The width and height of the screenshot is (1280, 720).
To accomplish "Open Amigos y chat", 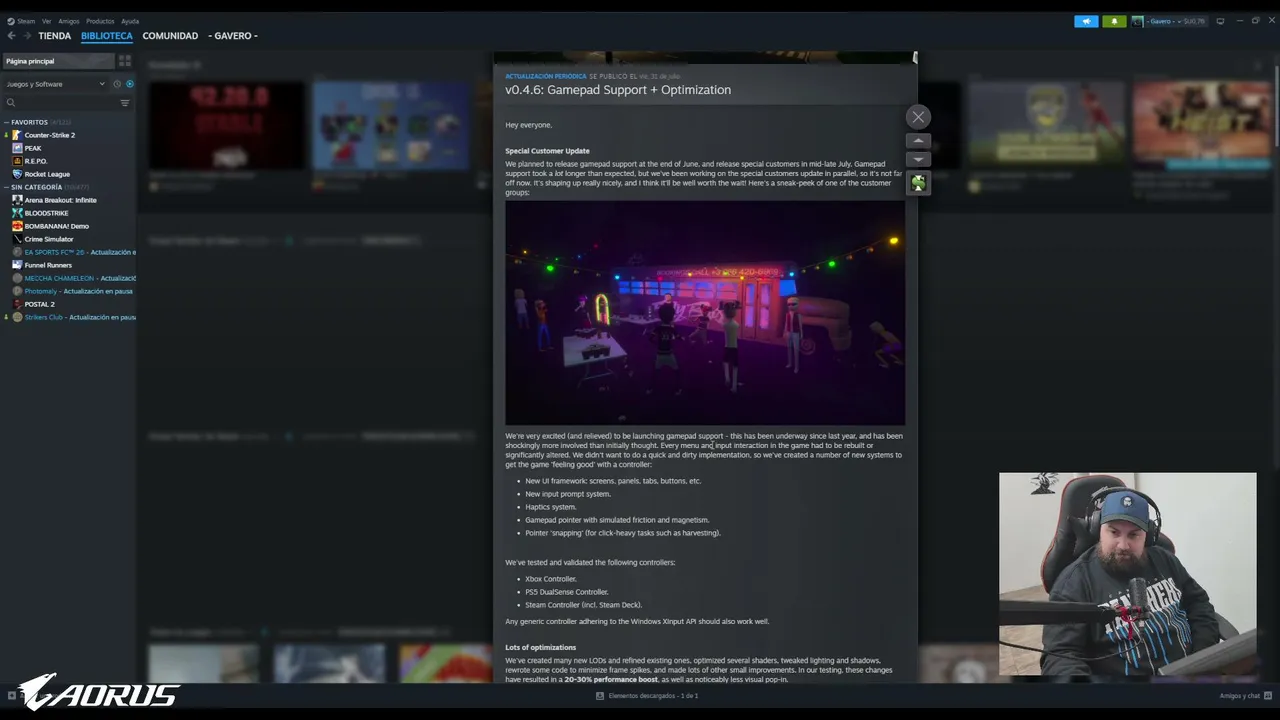I will (x=1239, y=696).
